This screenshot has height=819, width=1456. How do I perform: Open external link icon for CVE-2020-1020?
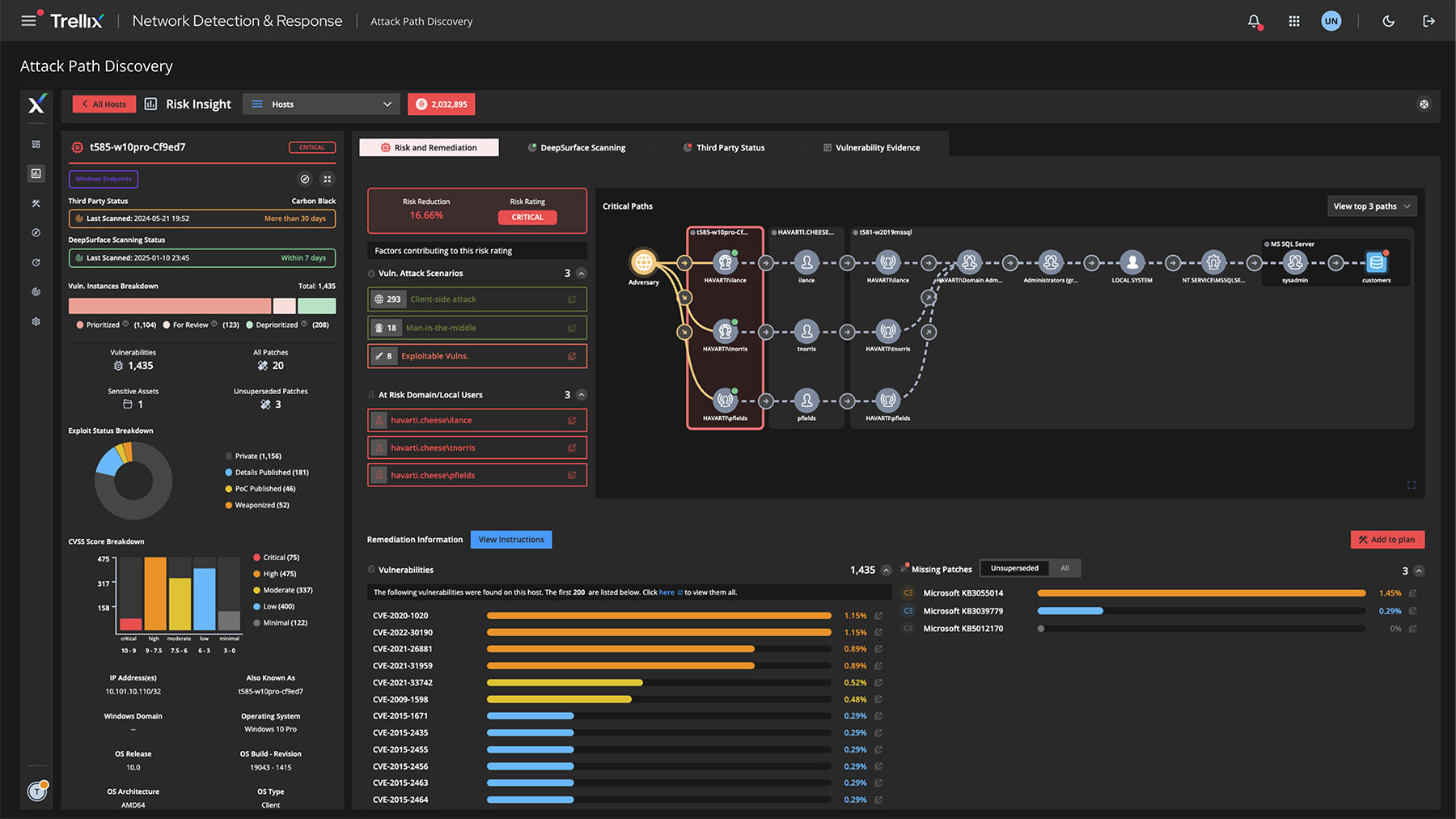(878, 616)
